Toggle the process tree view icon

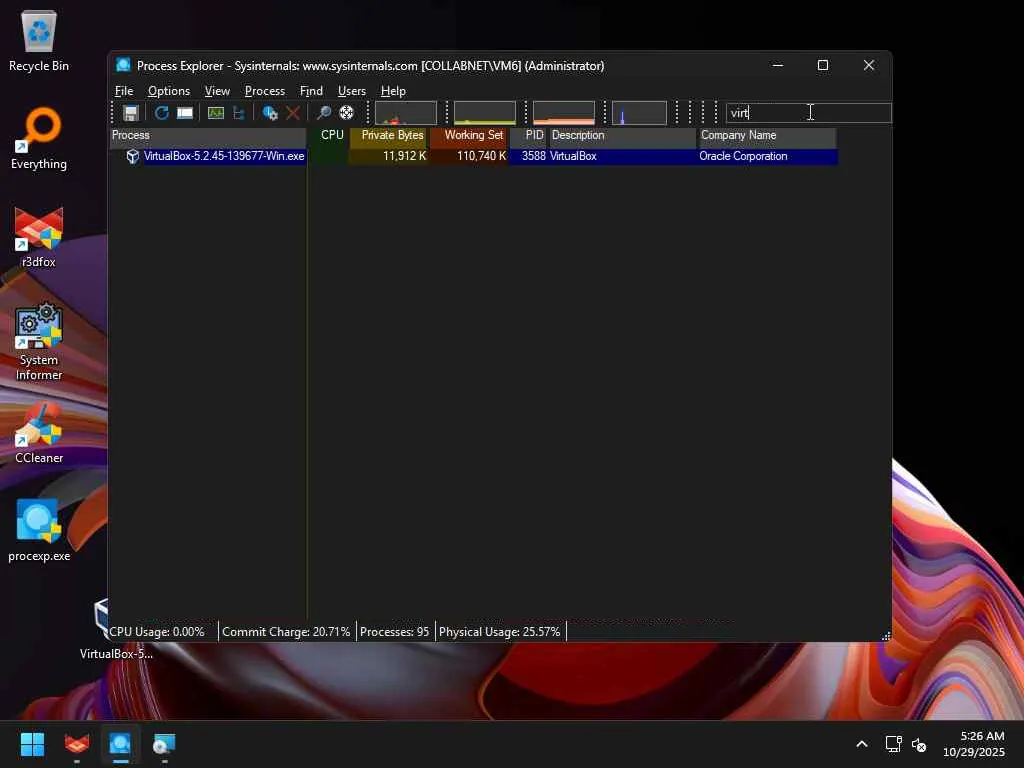click(238, 113)
